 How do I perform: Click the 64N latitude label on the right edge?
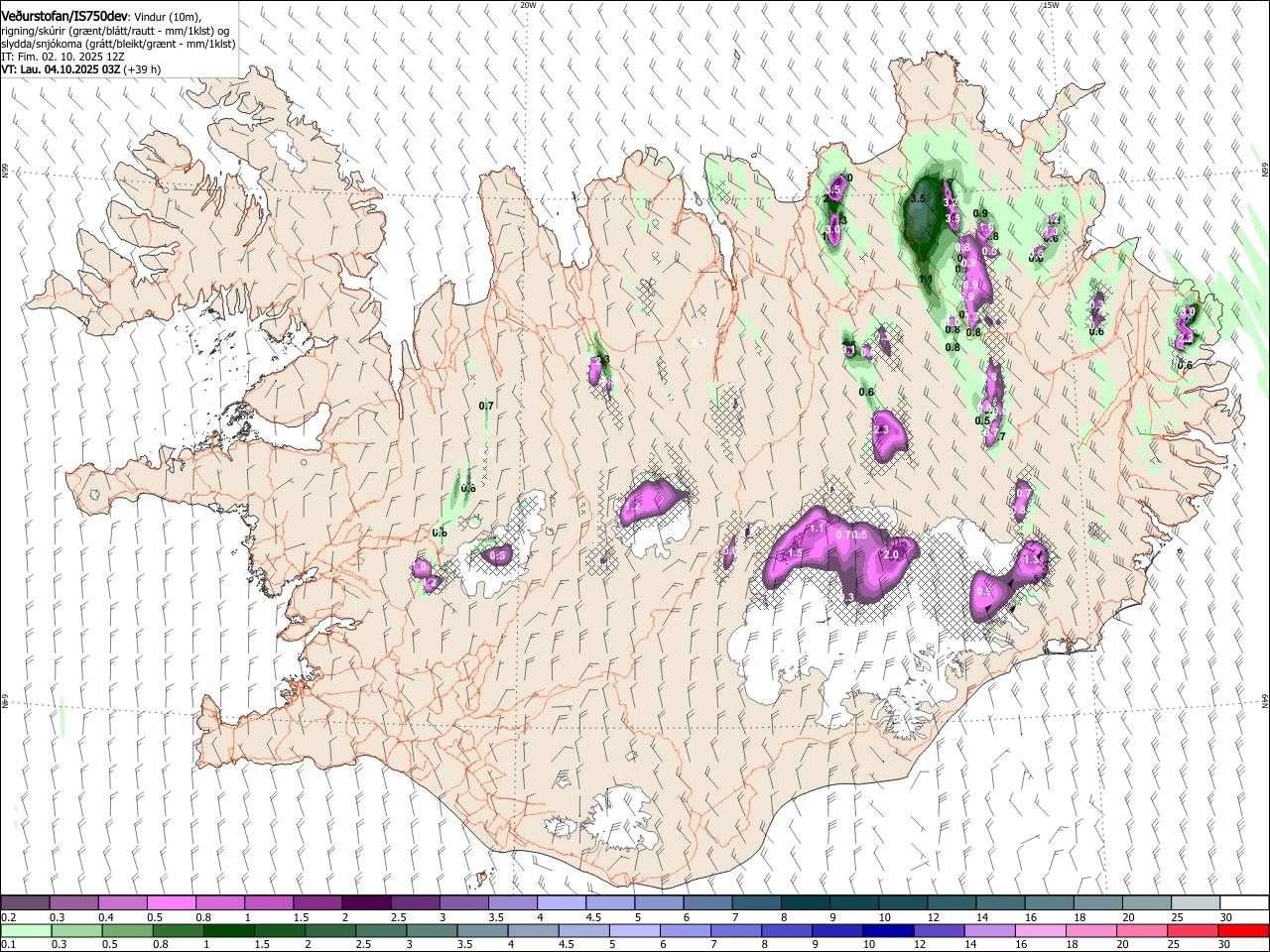(x=1265, y=700)
